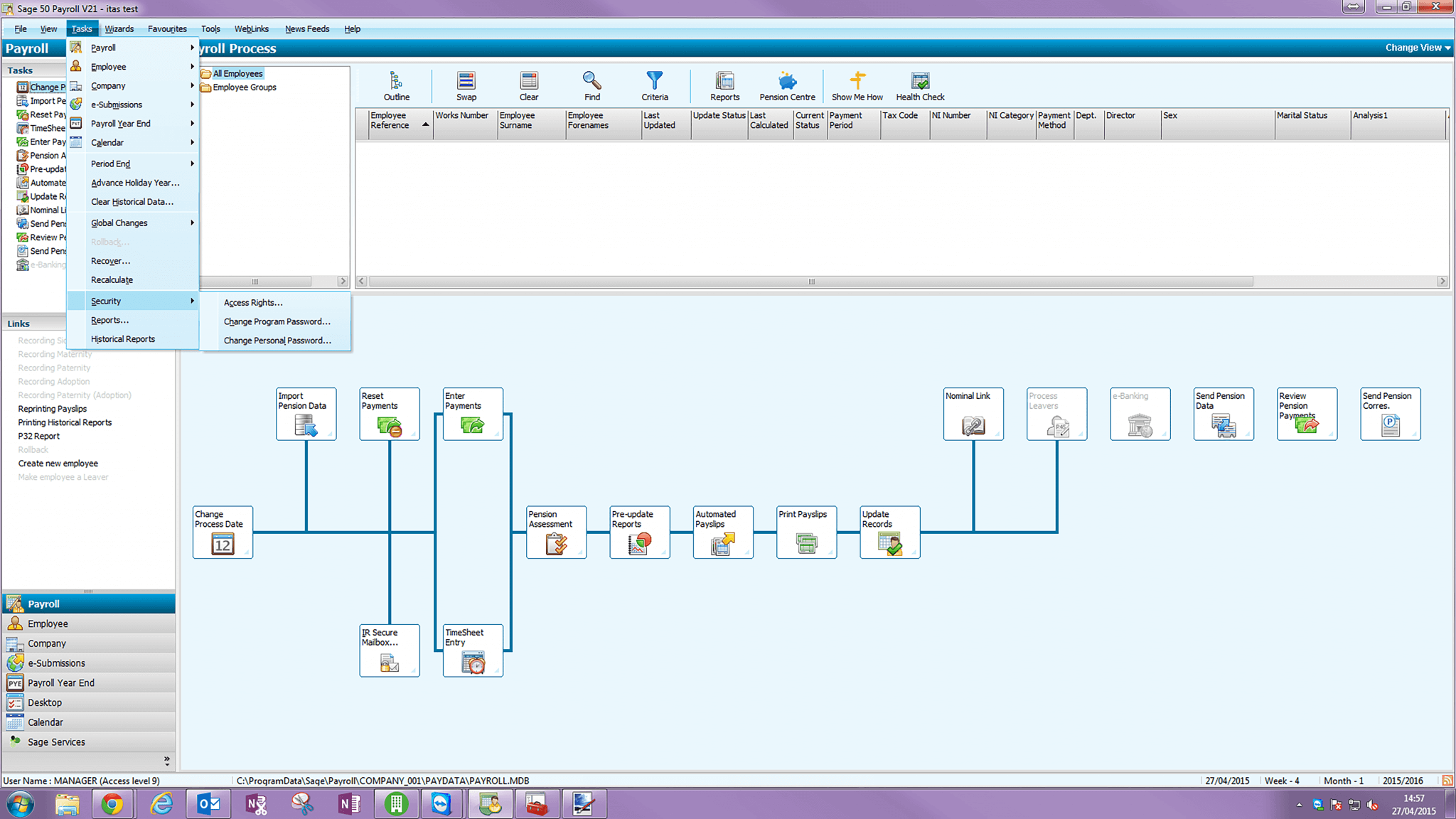Click the e-Submissions navigation button
1456x819 pixels.
click(56, 663)
